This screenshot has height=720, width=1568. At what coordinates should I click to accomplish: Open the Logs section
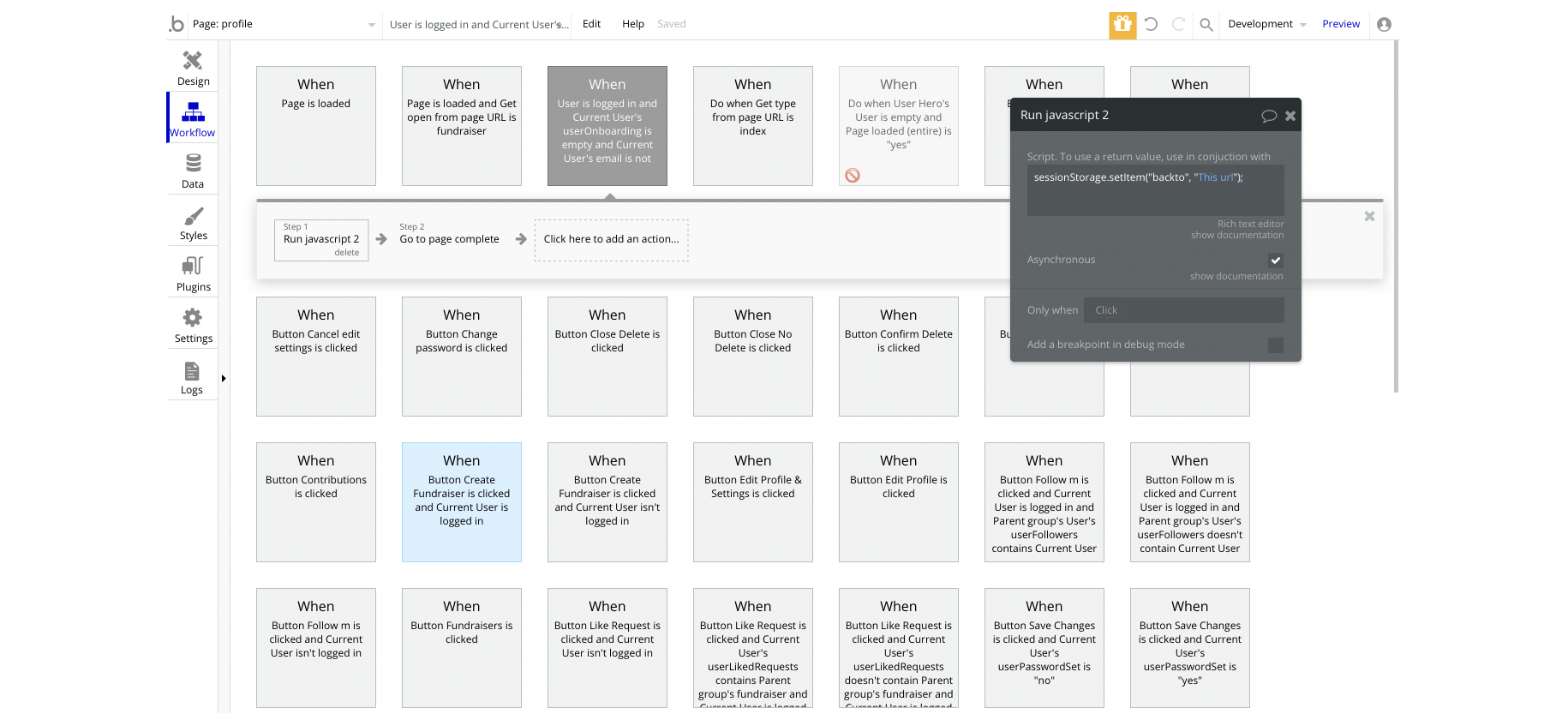pos(192,377)
